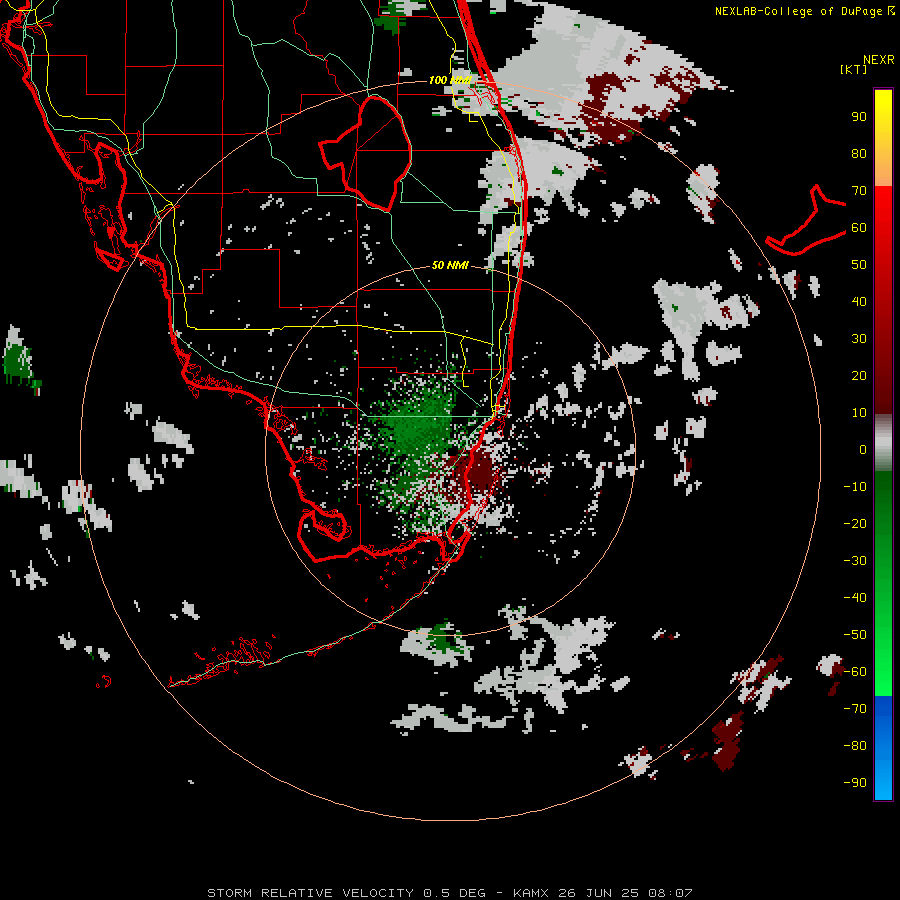Viewport: 900px width, 900px height.
Task: Click the -80 value on the velocity scale
Action: click(855, 746)
